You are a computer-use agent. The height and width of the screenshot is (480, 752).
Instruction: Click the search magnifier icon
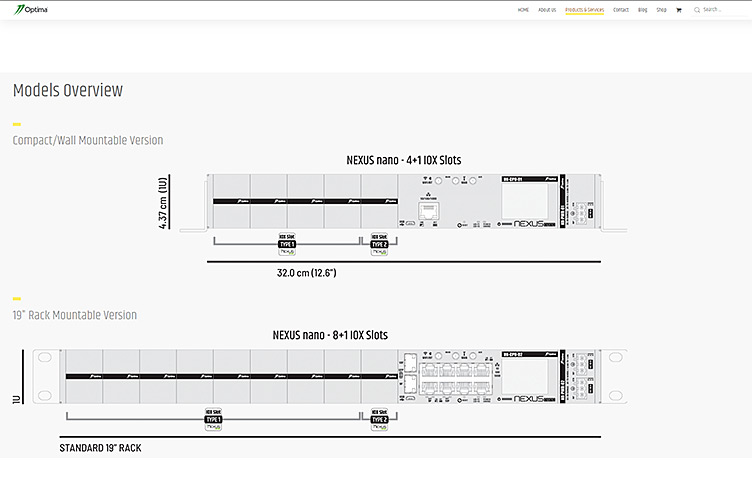(697, 10)
